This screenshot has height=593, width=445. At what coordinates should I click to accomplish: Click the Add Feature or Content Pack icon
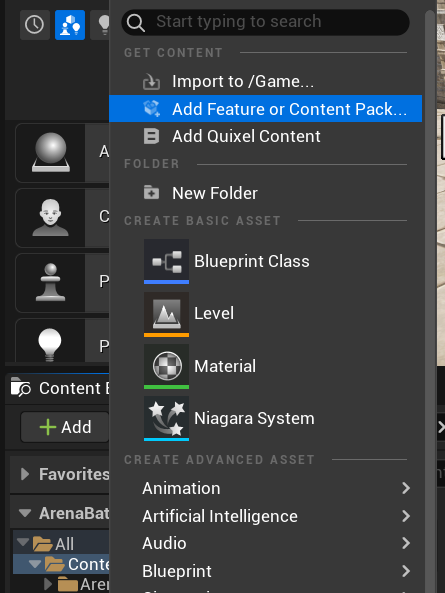click(152, 109)
